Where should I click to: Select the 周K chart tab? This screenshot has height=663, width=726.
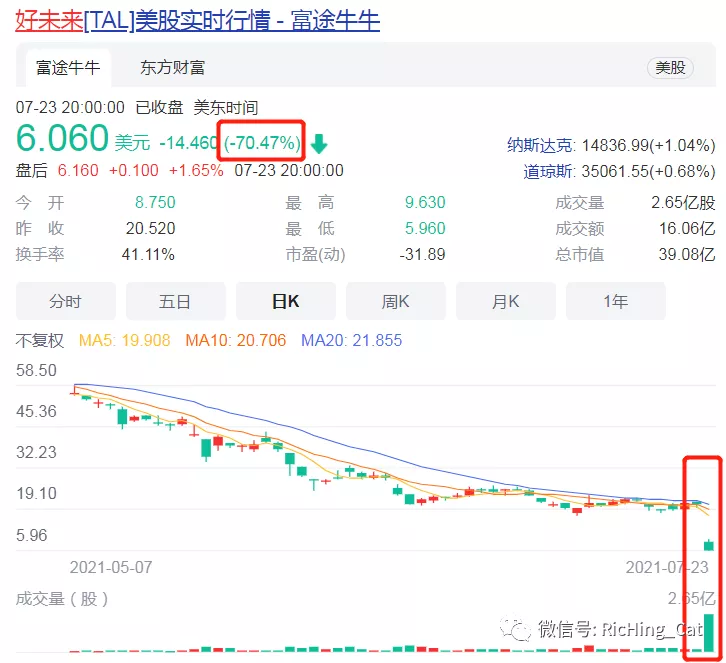pos(395,301)
